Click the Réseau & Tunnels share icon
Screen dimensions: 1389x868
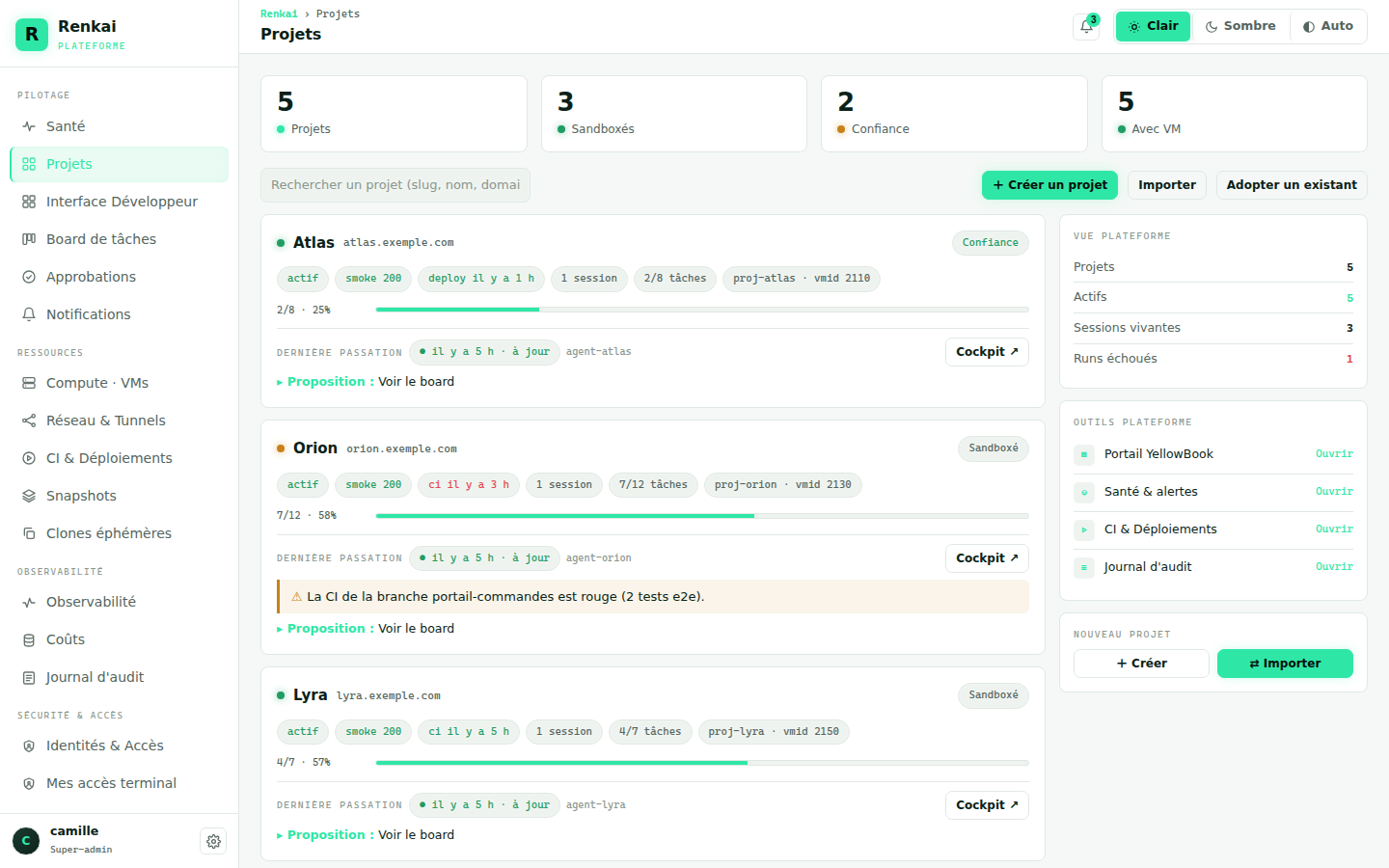pos(29,420)
